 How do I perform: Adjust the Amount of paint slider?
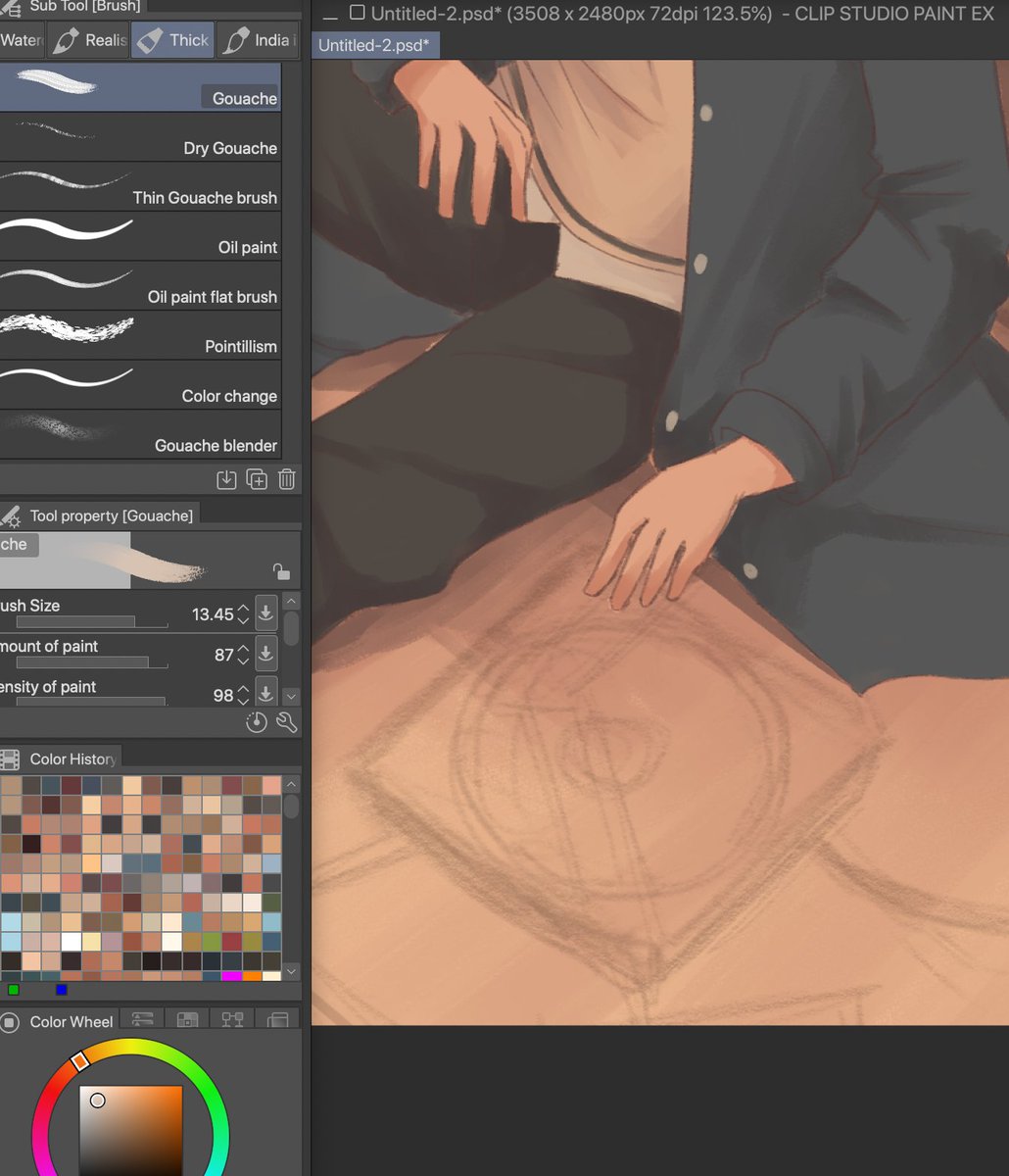(92, 662)
